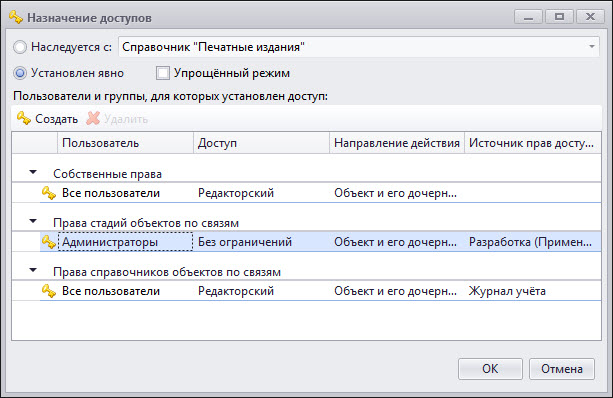The width and height of the screenshot is (613, 398).
Task: Select the Установлен явно radio button
Action: click(x=20, y=73)
